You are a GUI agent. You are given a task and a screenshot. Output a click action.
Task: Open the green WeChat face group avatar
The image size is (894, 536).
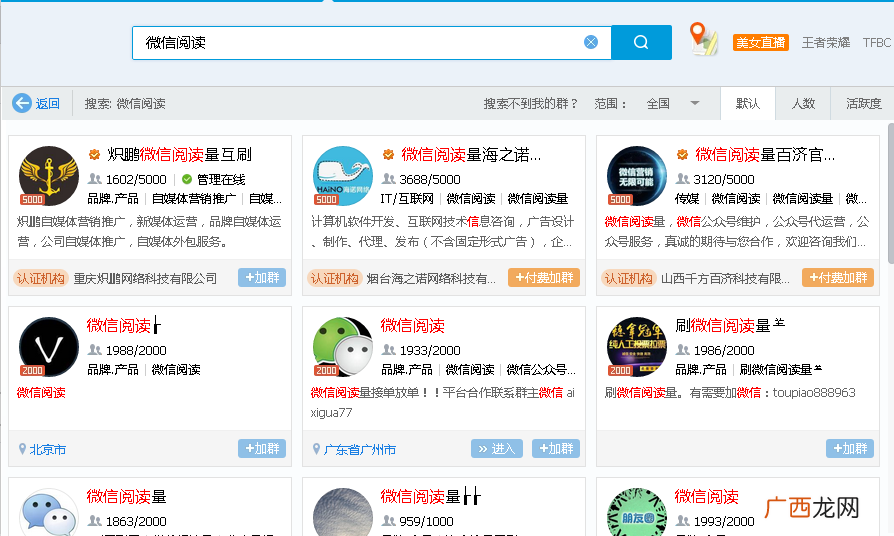(343, 347)
